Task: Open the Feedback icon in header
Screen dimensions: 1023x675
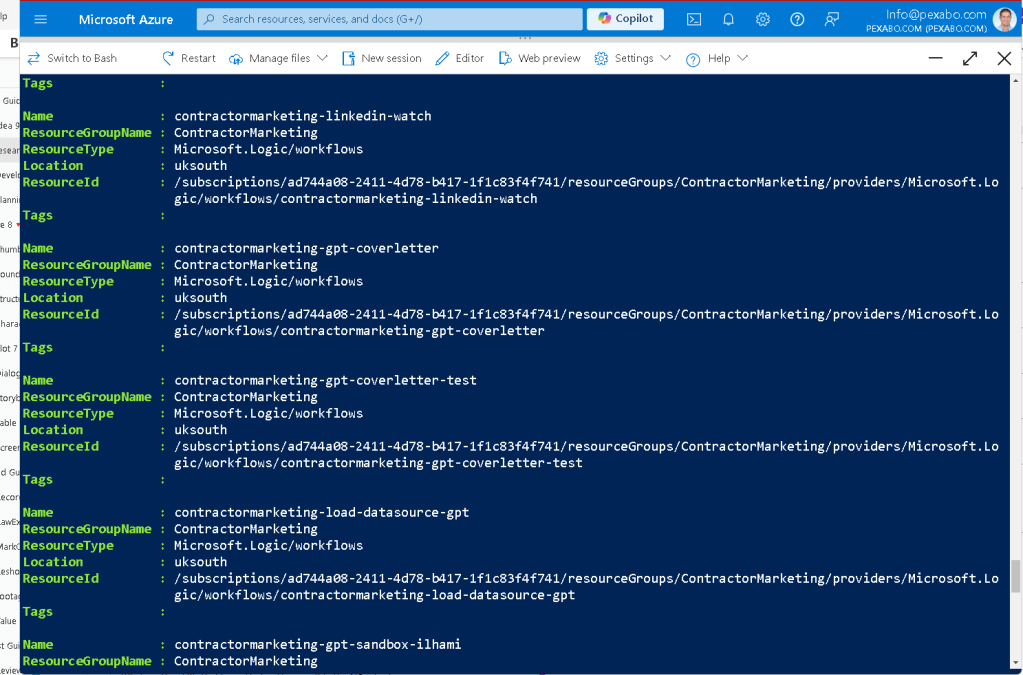Action: [x=831, y=20]
